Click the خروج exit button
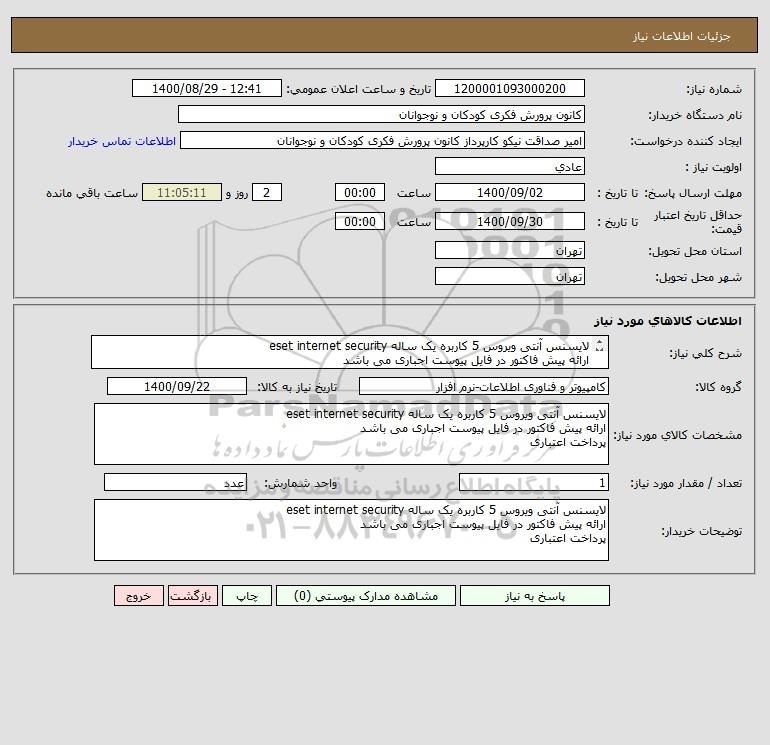This screenshot has width=770, height=745. 138,596
